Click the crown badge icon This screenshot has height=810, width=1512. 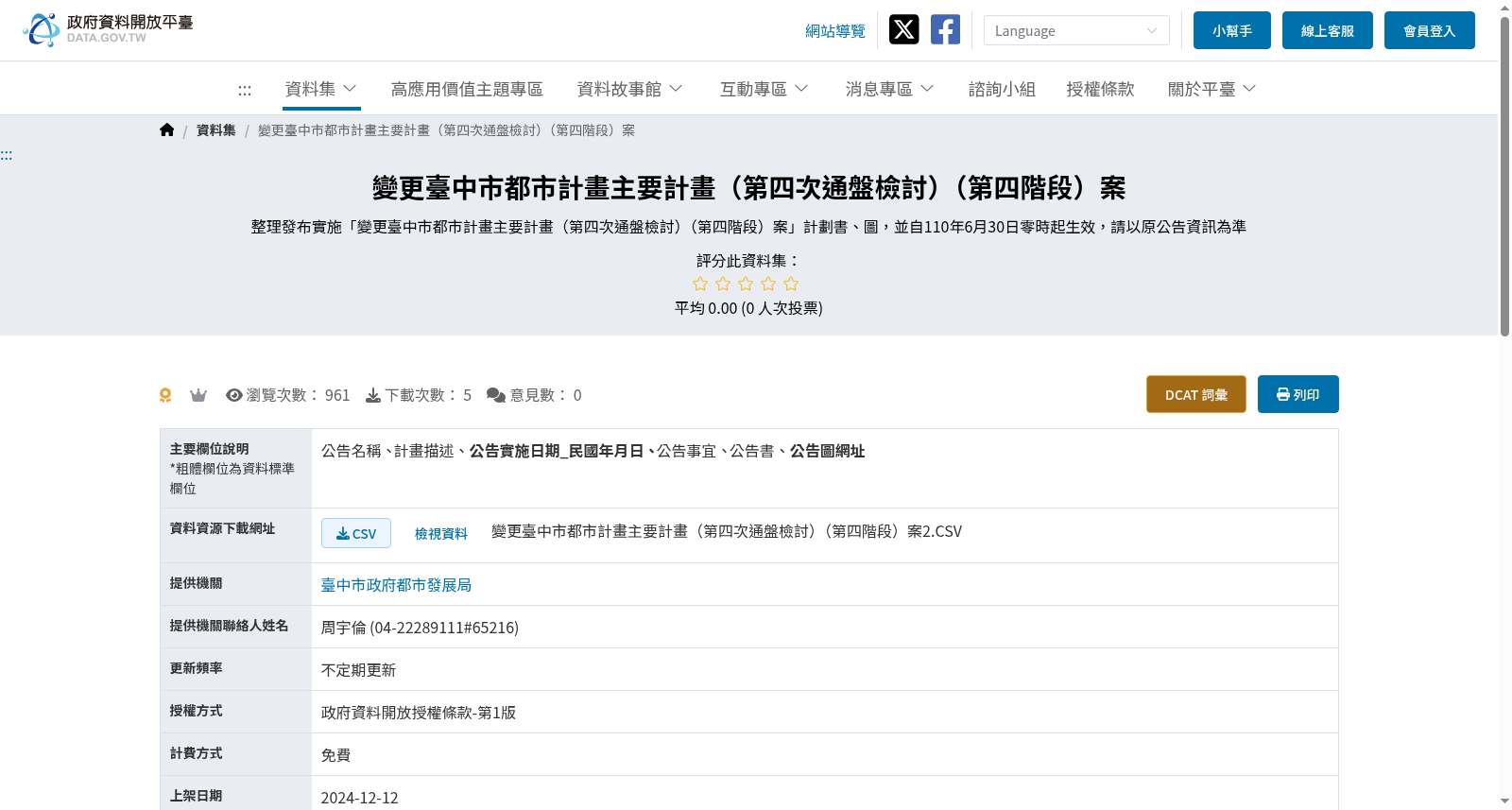pos(198,395)
